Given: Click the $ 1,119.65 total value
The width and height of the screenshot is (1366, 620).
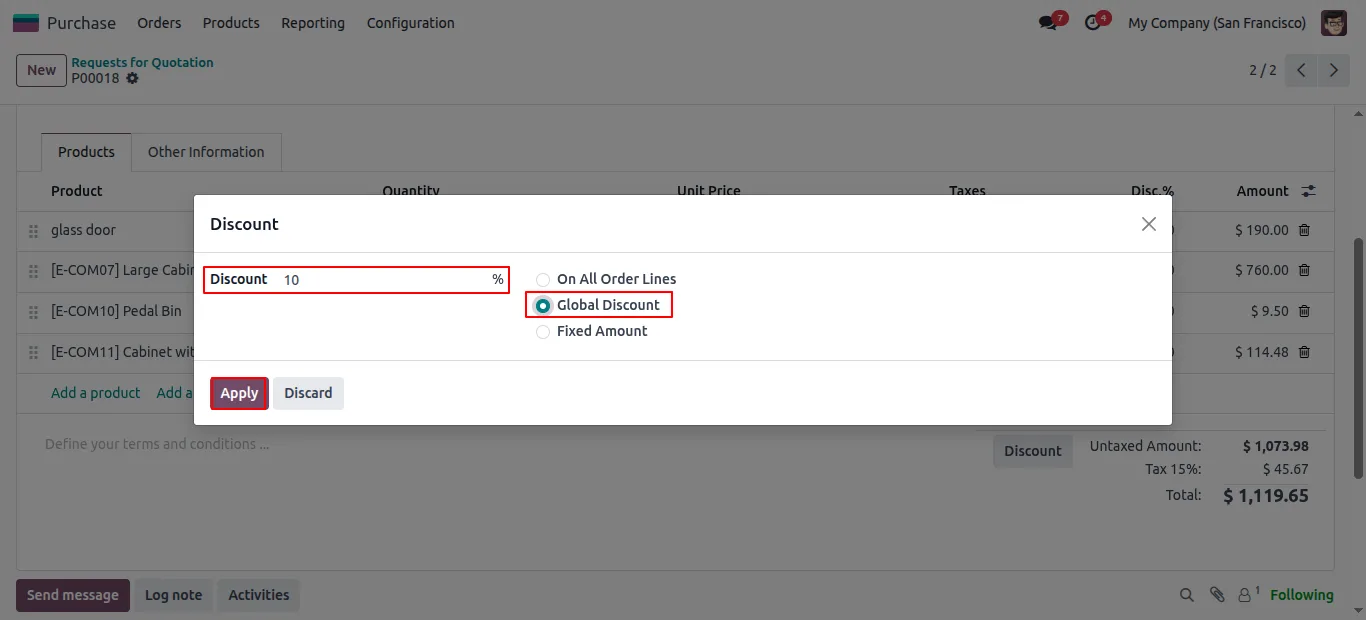Looking at the screenshot, I should tap(1266, 496).
